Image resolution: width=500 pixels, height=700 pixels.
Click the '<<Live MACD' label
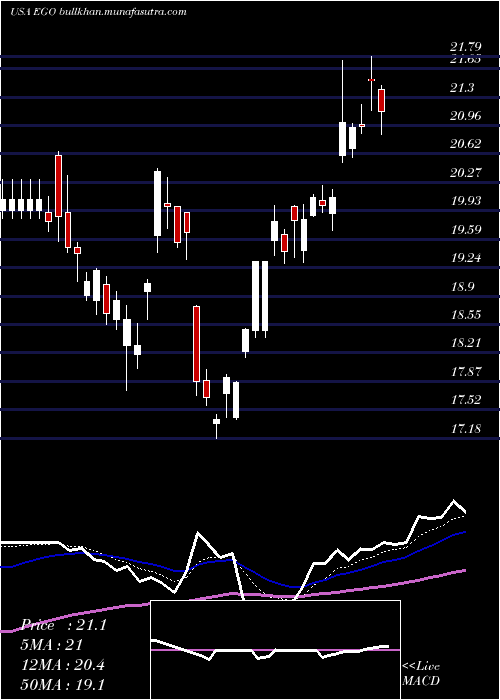pyautogui.click(x=421, y=674)
